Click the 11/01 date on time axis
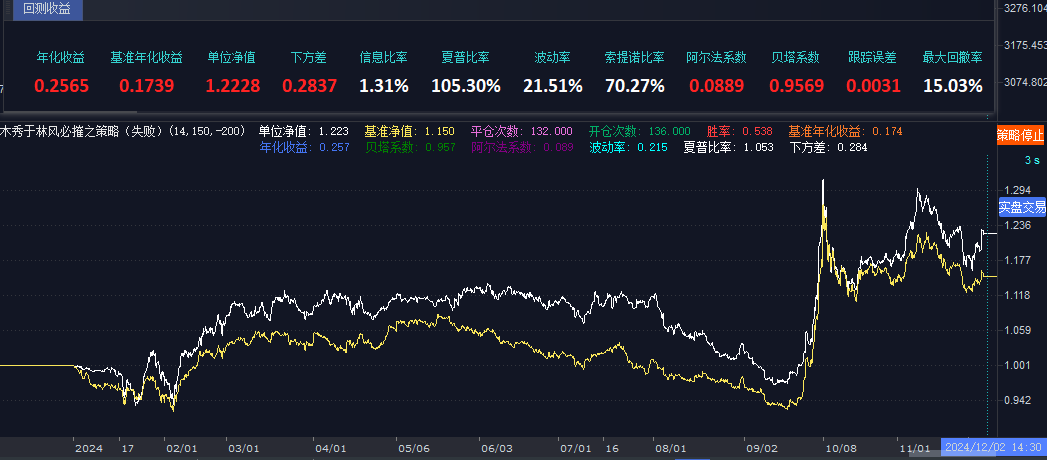1047x460 pixels. click(x=914, y=448)
